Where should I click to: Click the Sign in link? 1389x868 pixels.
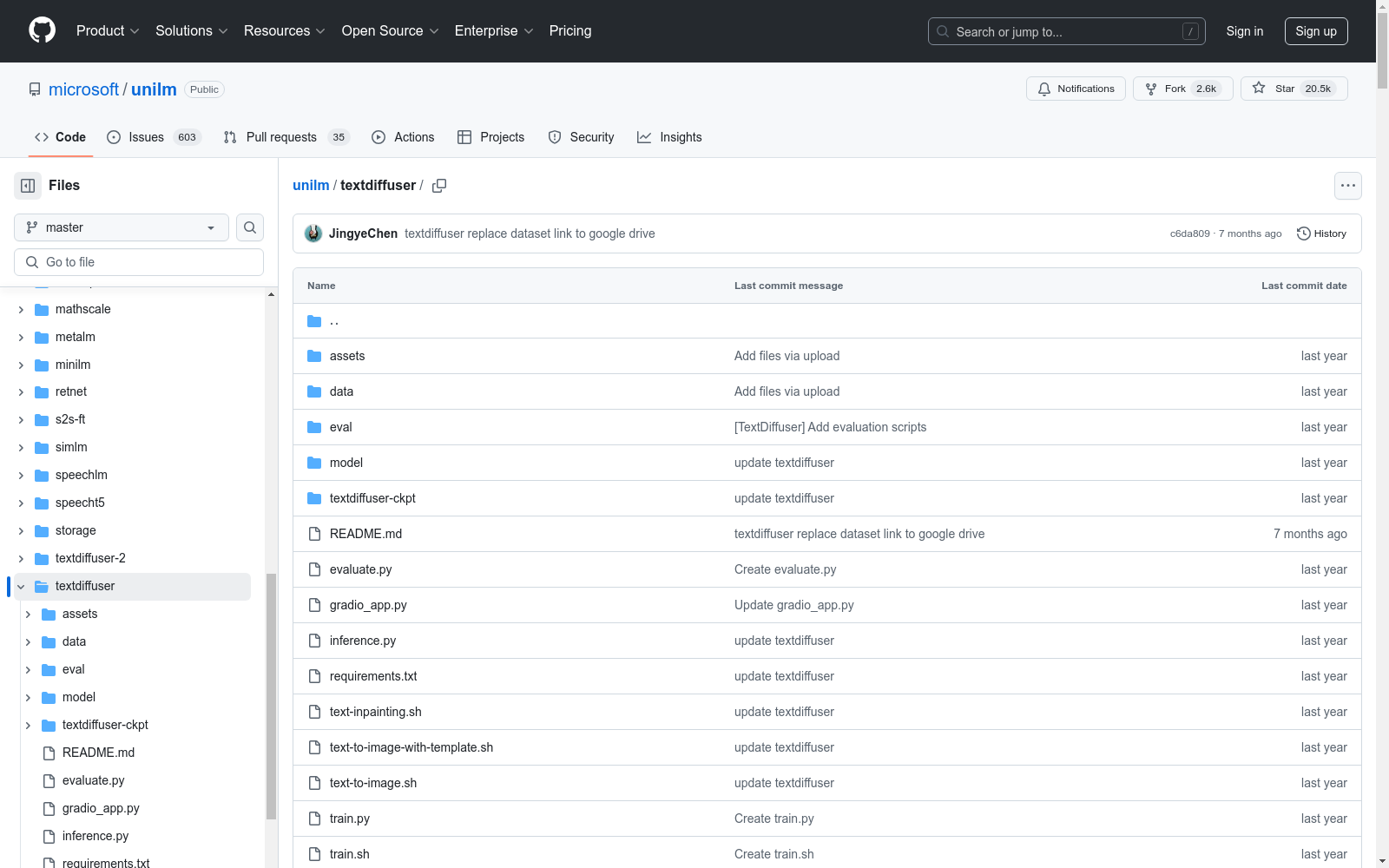(x=1245, y=31)
